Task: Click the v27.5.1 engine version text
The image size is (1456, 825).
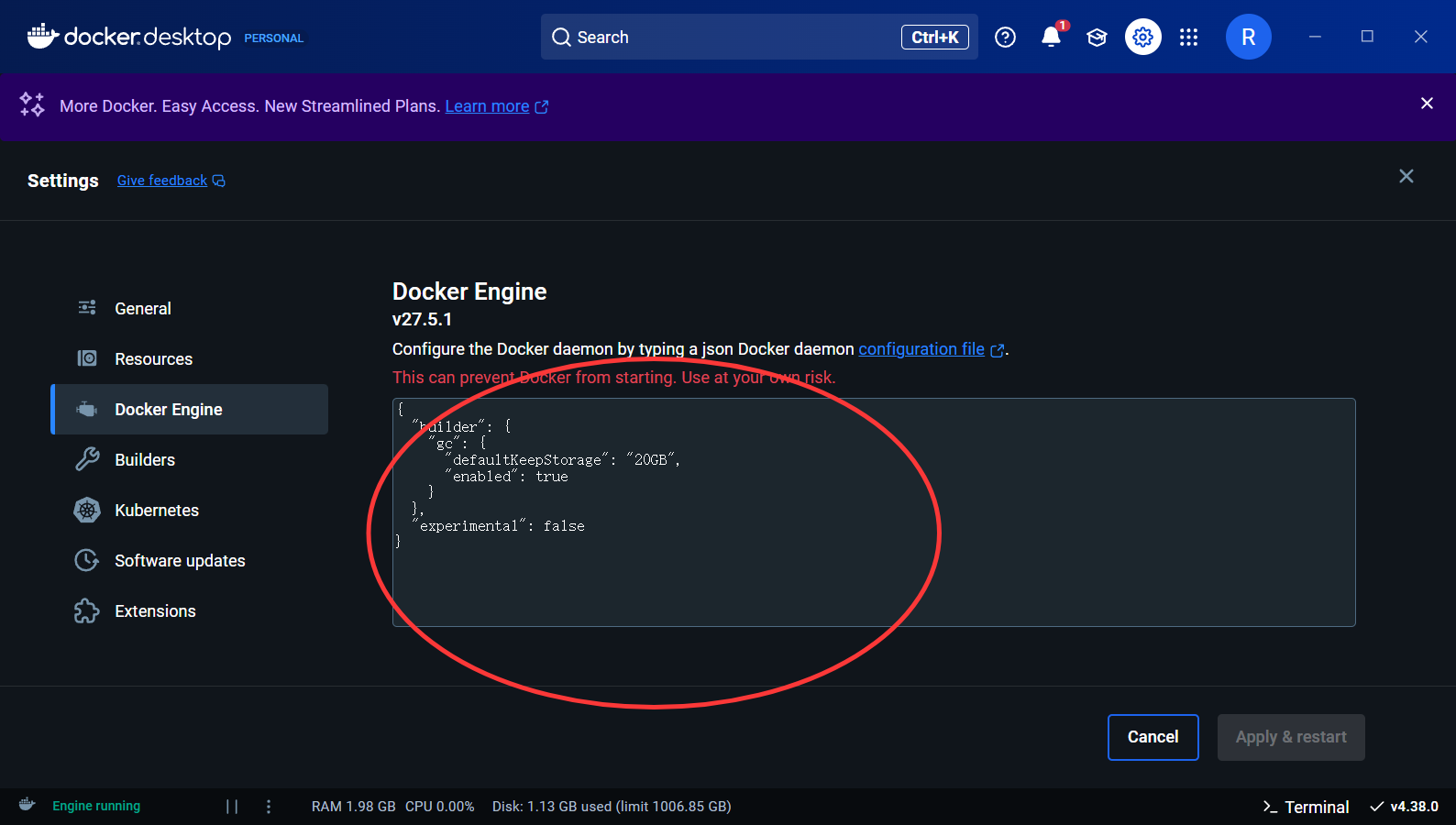Action: click(422, 319)
